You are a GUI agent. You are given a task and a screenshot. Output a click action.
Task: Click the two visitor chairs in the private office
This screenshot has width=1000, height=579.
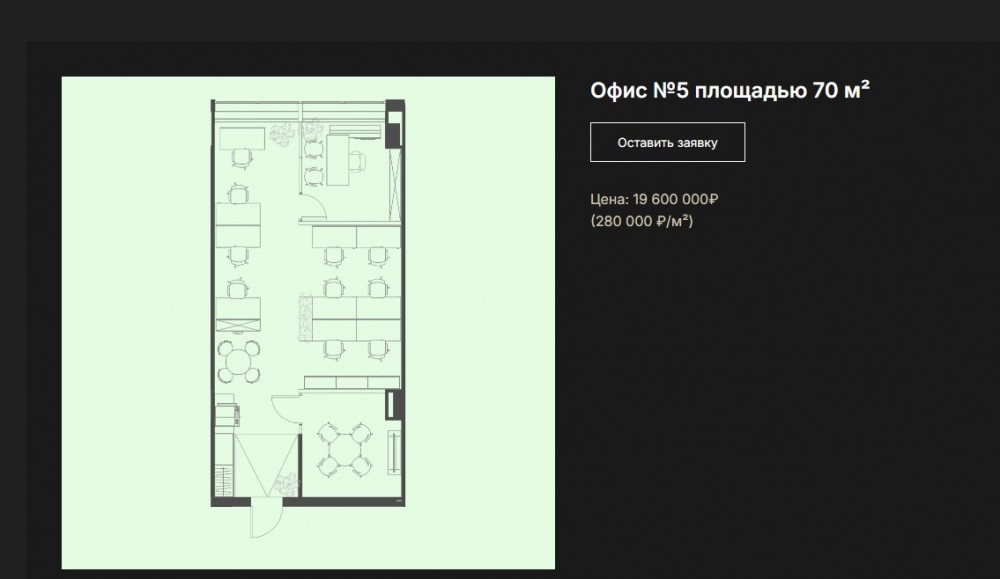pos(313,163)
